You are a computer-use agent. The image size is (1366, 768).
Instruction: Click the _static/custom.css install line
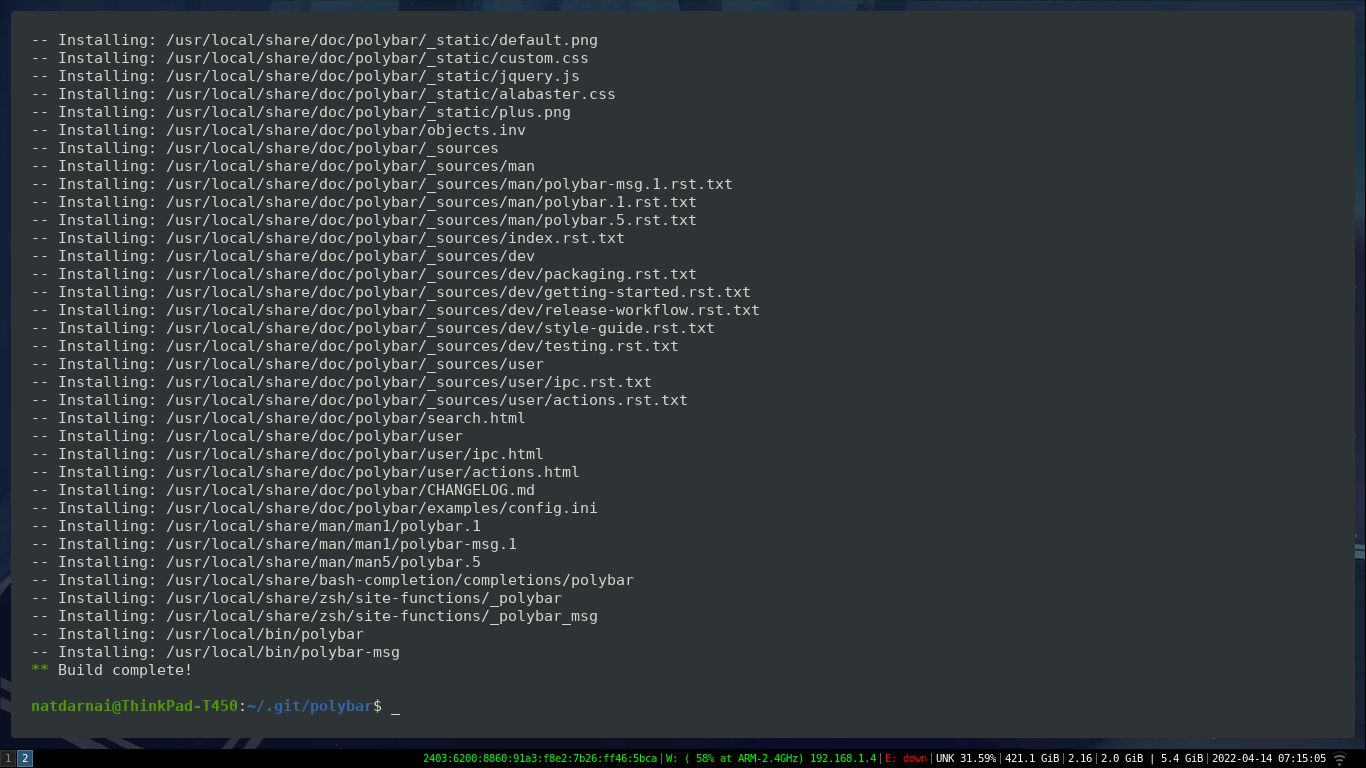click(x=310, y=58)
